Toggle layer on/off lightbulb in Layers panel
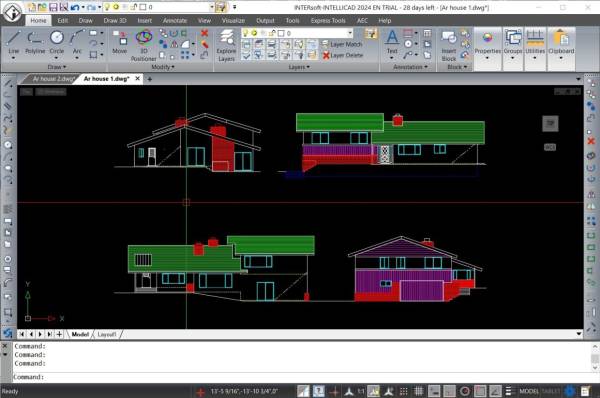 pyautogui.click(x=245, y=33)
